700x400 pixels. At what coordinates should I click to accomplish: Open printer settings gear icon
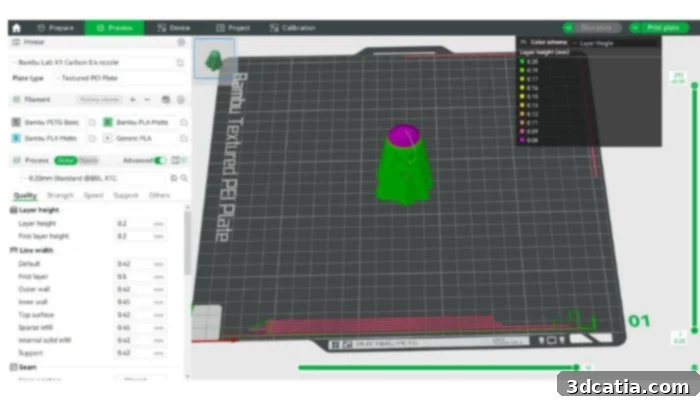[x=181, y=42]
